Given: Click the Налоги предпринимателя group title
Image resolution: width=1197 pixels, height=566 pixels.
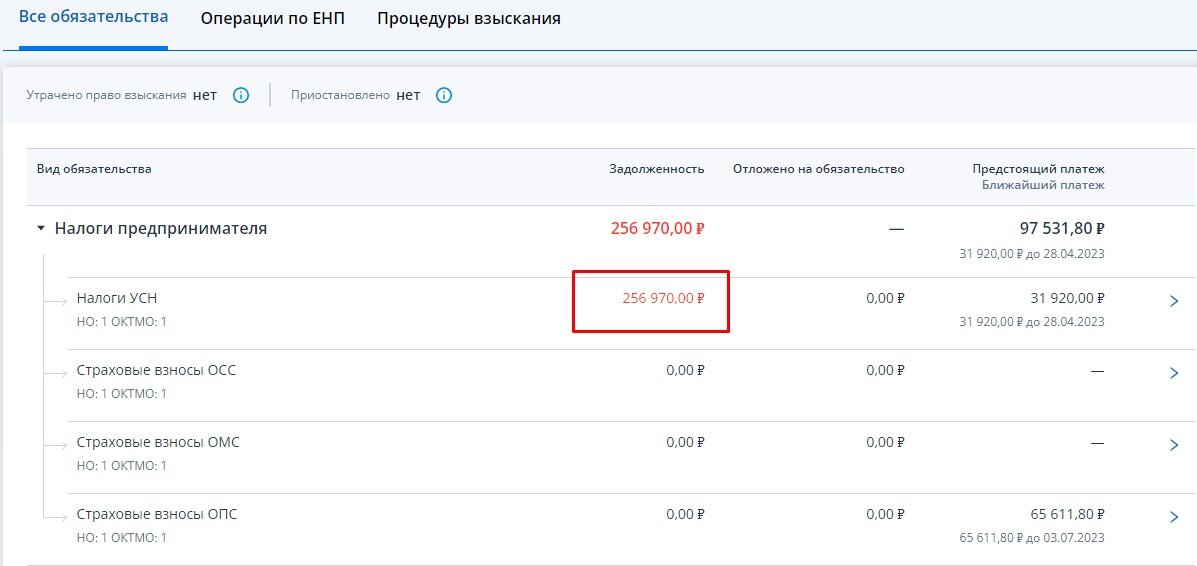Looking at the screenshot, I should click(x=161, y=228).
